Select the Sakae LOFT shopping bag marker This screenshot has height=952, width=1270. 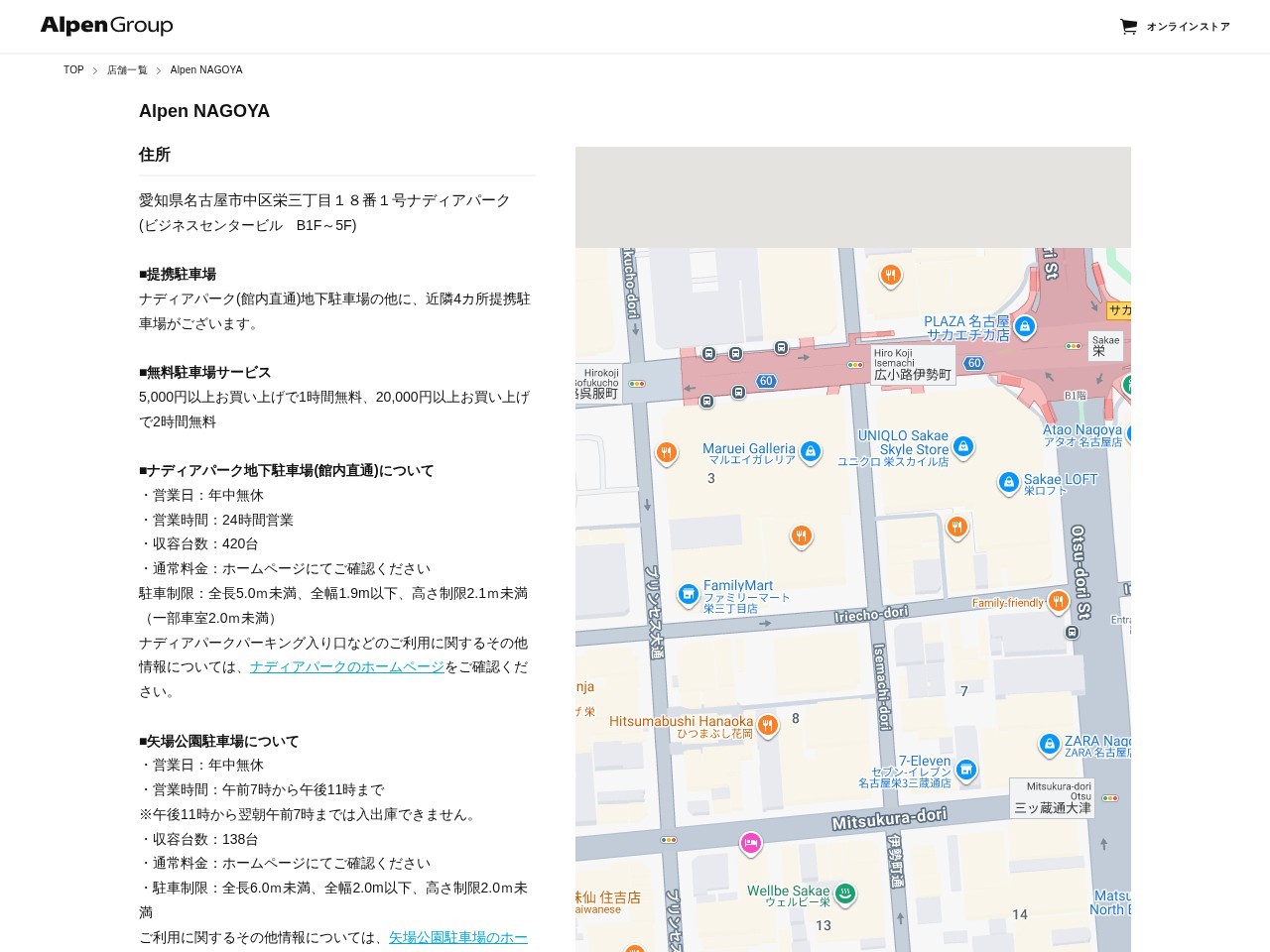[1008, 484]
